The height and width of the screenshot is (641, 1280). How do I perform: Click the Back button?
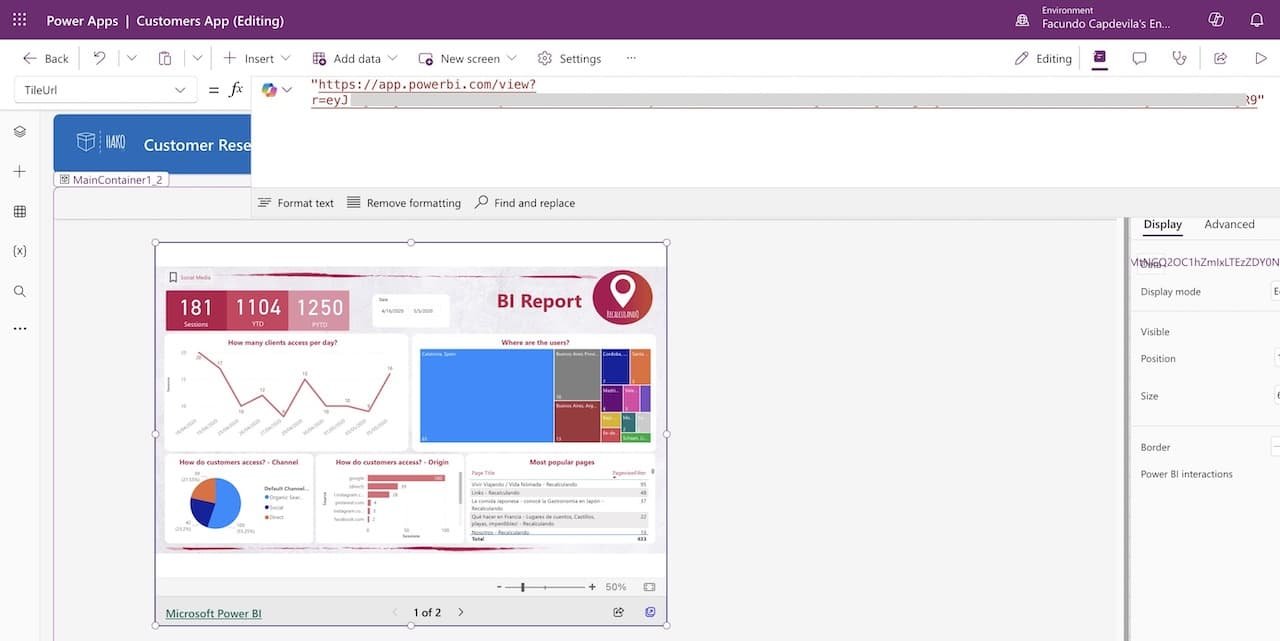(x=44, y=57)
